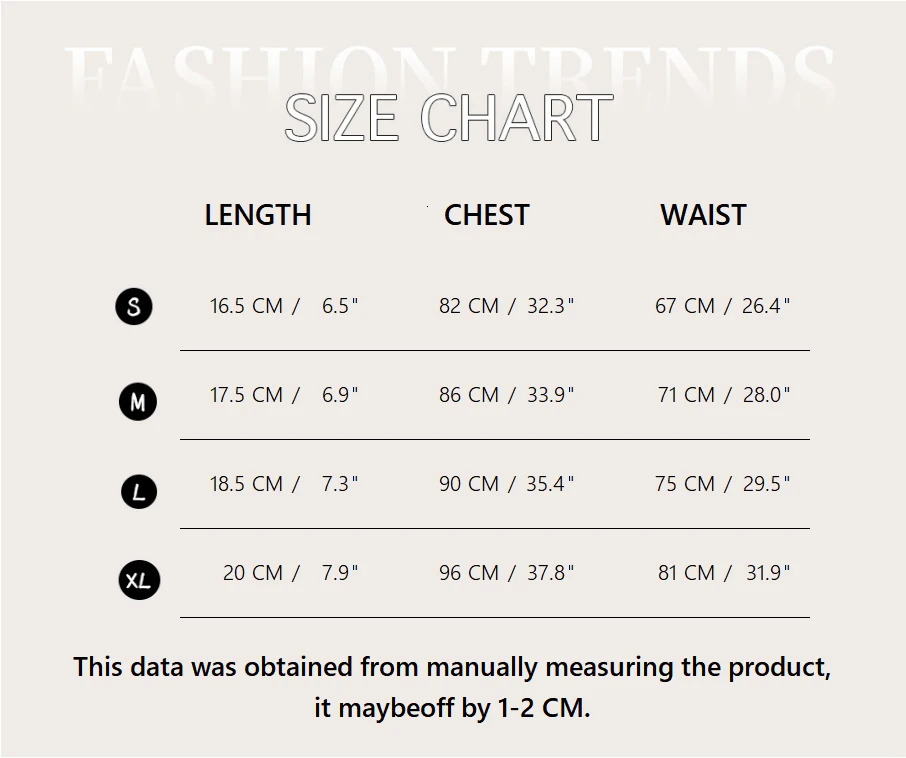Screen dimensions: 906x758
Task: Click the 67 CM waist value
Action: [685, 306]
